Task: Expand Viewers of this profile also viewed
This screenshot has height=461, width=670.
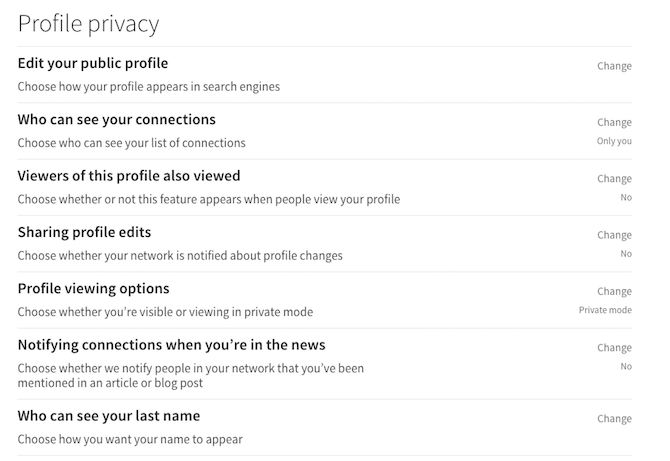Action: [129, 176]
